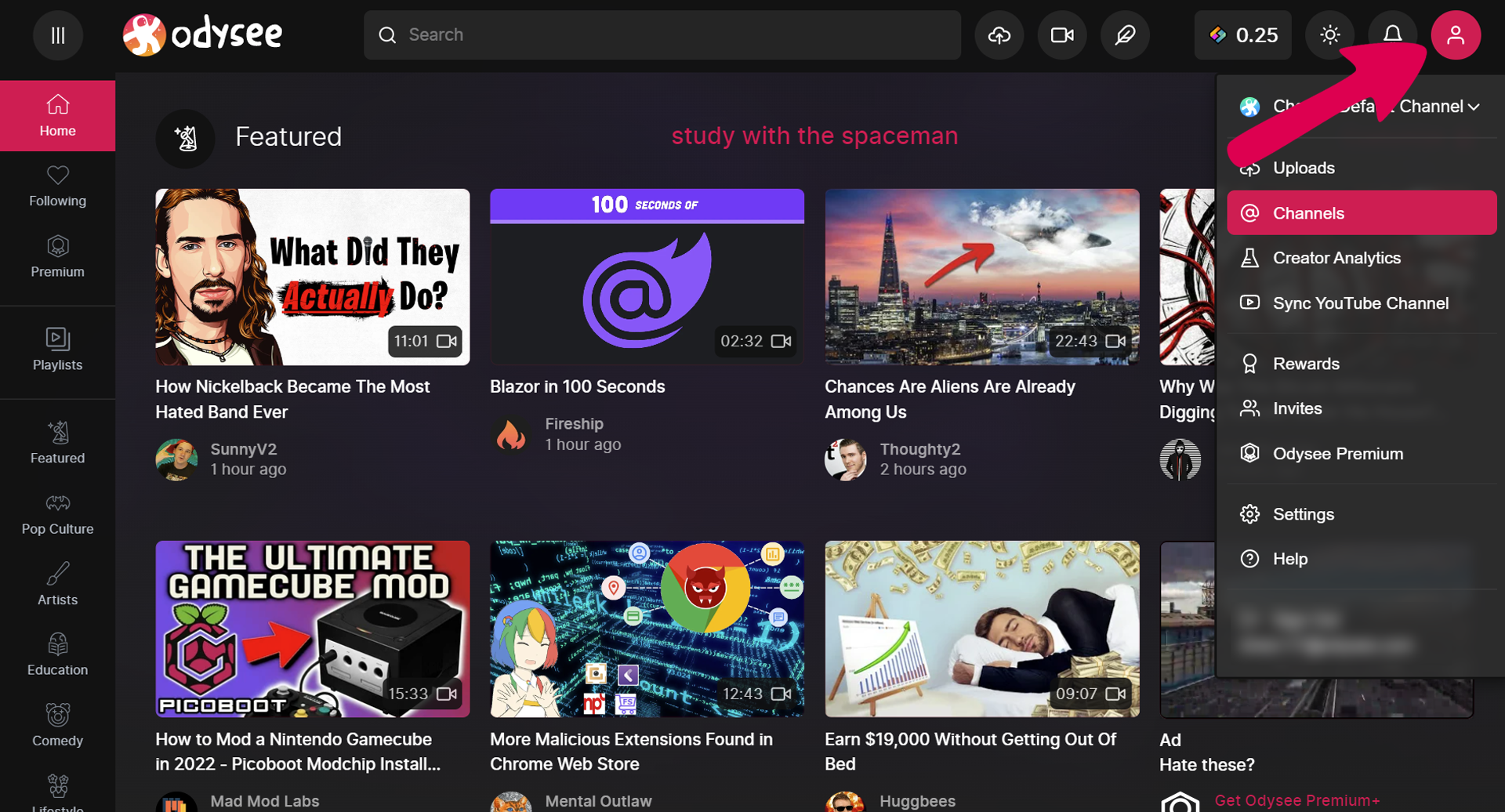Image resolution: width=1505 pixels, height=812 pixels.
Task: Open the upload cloud icon
Action: 999,34
